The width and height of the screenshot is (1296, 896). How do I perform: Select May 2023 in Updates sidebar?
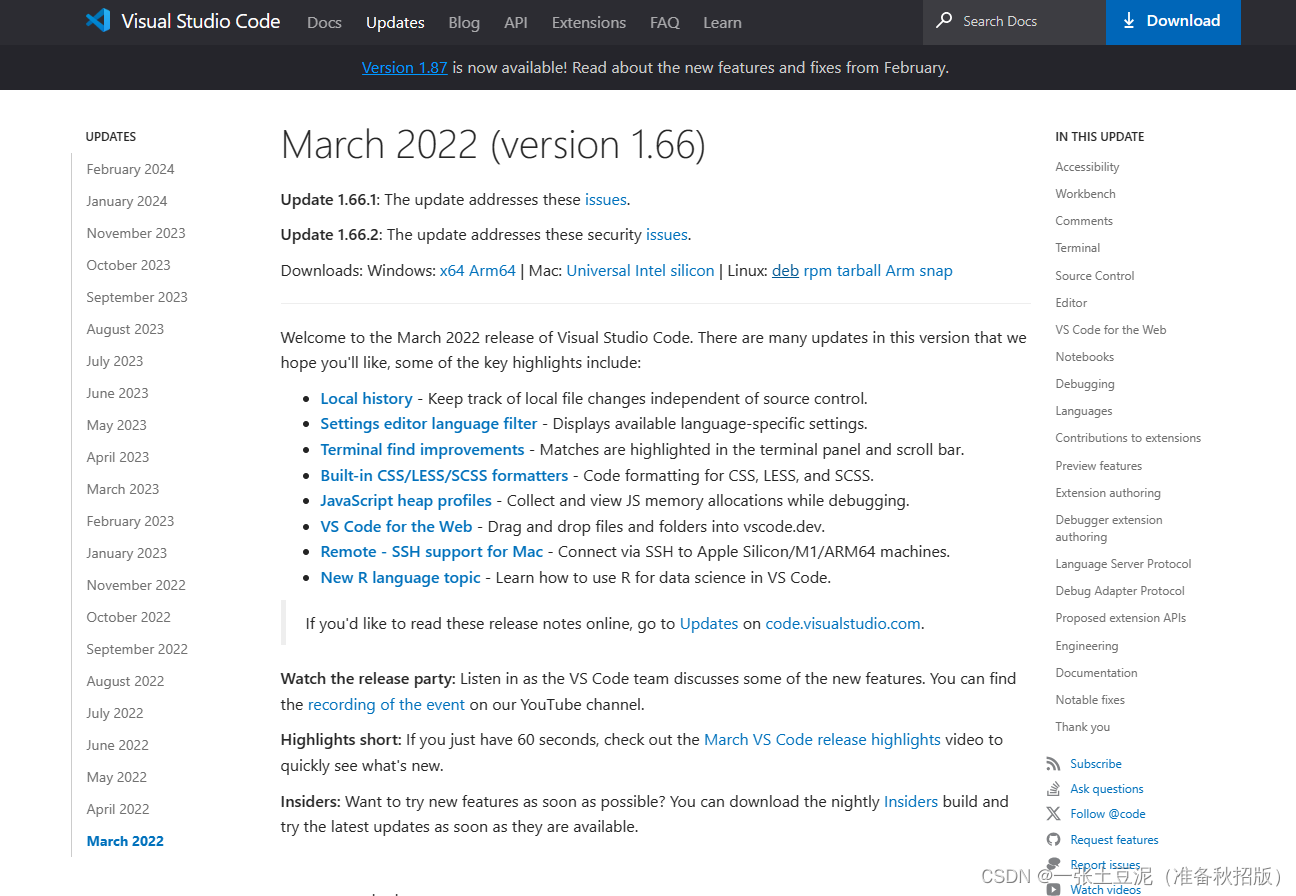coord(116,425)
